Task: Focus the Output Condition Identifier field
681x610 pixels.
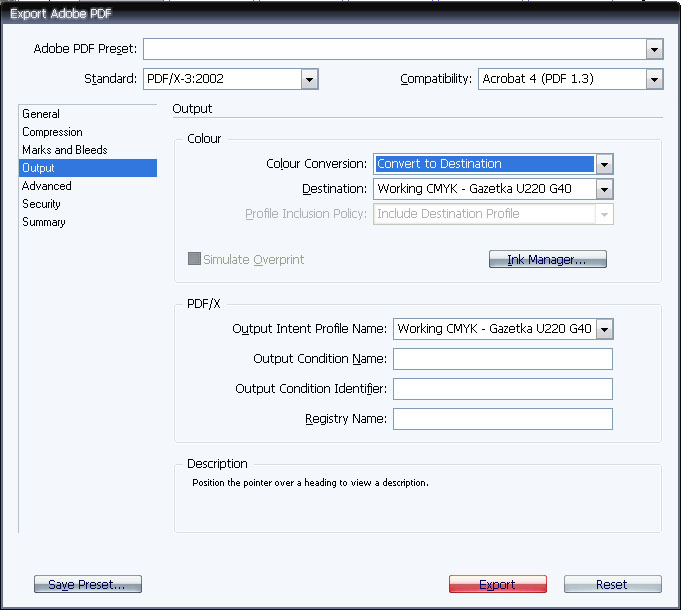Action: pyautogui.click(x=503, y=389)
